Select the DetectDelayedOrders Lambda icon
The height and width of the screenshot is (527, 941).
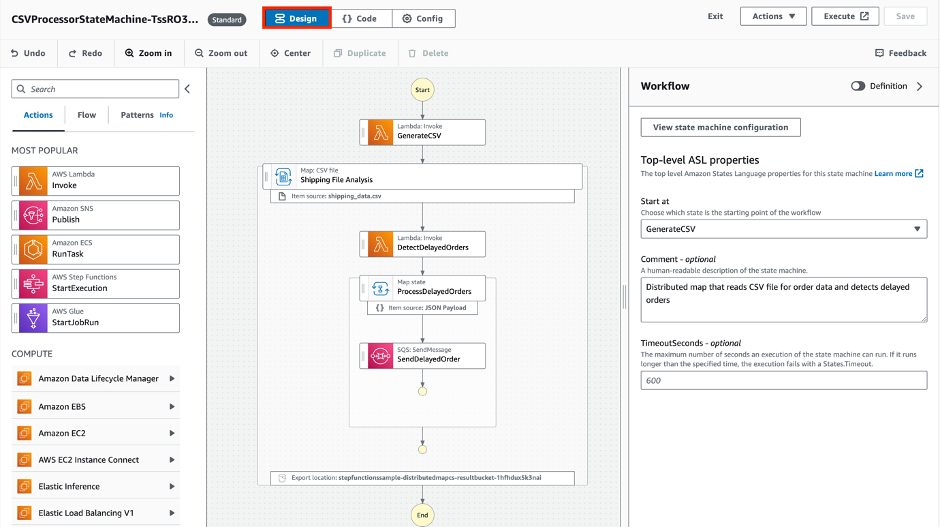(380, 244)
